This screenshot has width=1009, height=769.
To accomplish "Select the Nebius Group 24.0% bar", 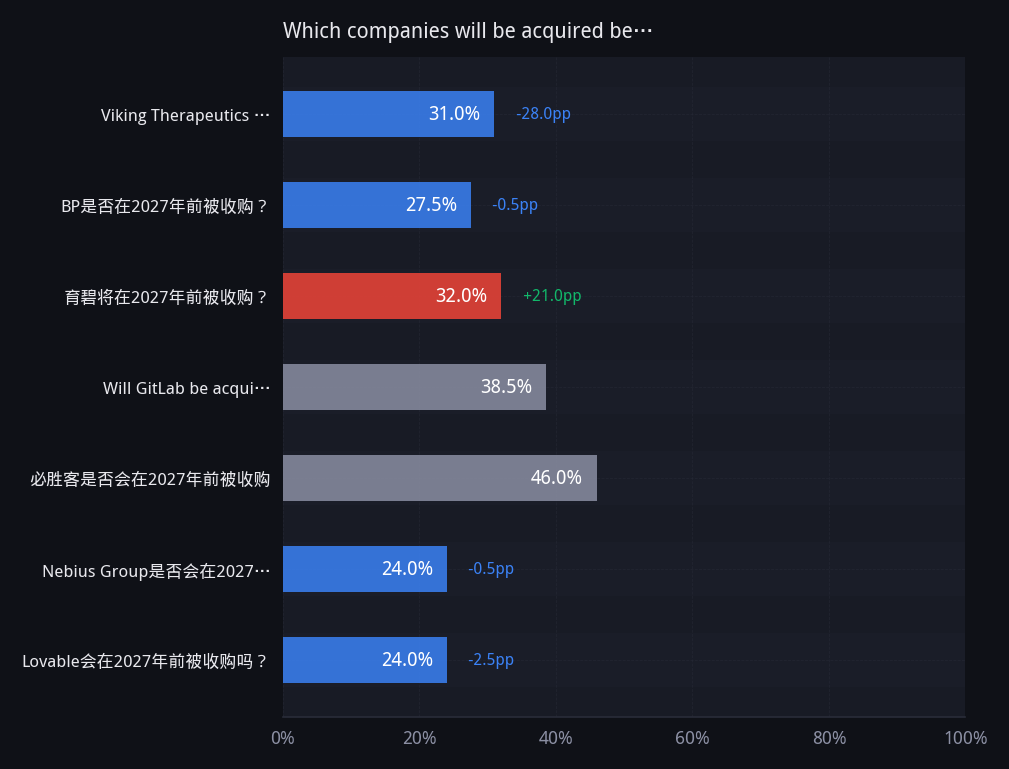I will pyautogui.click(x=365, y=569).
